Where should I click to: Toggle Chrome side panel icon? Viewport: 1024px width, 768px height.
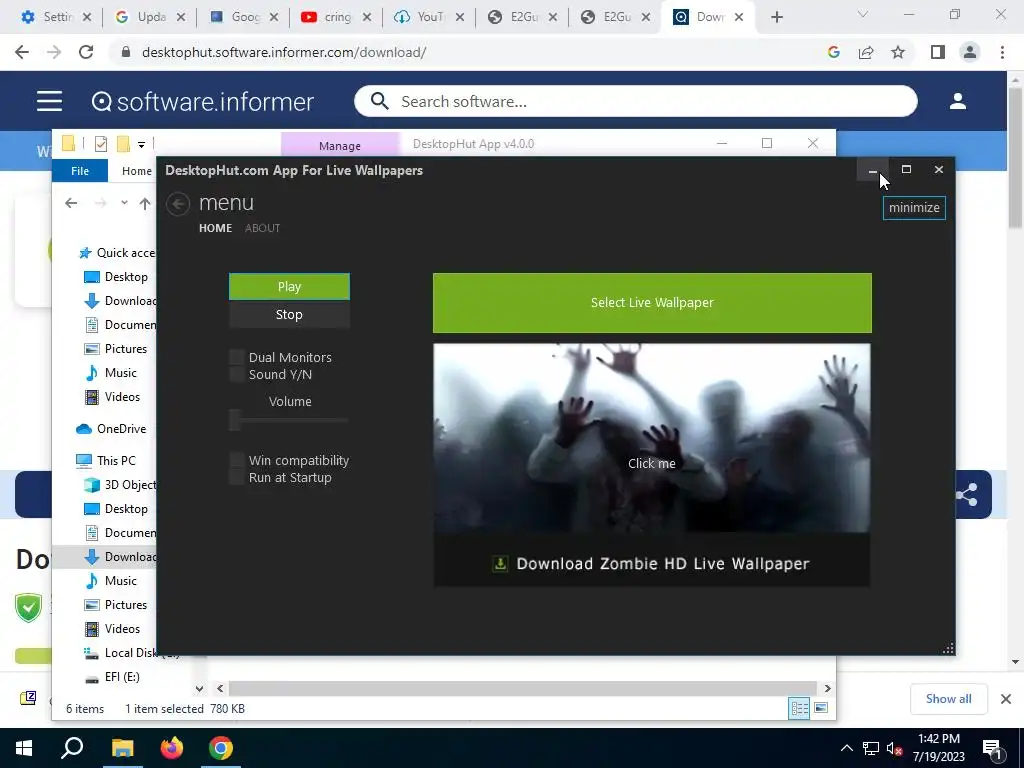tap(938, 52)
